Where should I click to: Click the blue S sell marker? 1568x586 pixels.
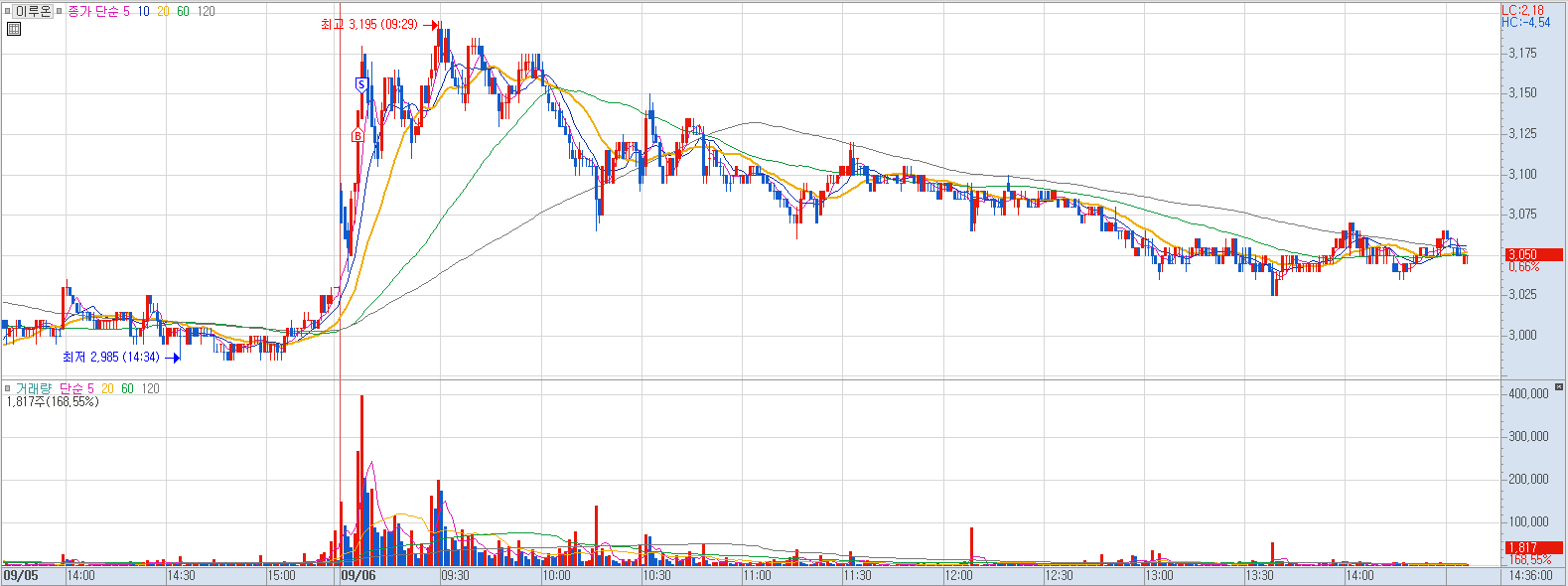(x=361, y=84)
